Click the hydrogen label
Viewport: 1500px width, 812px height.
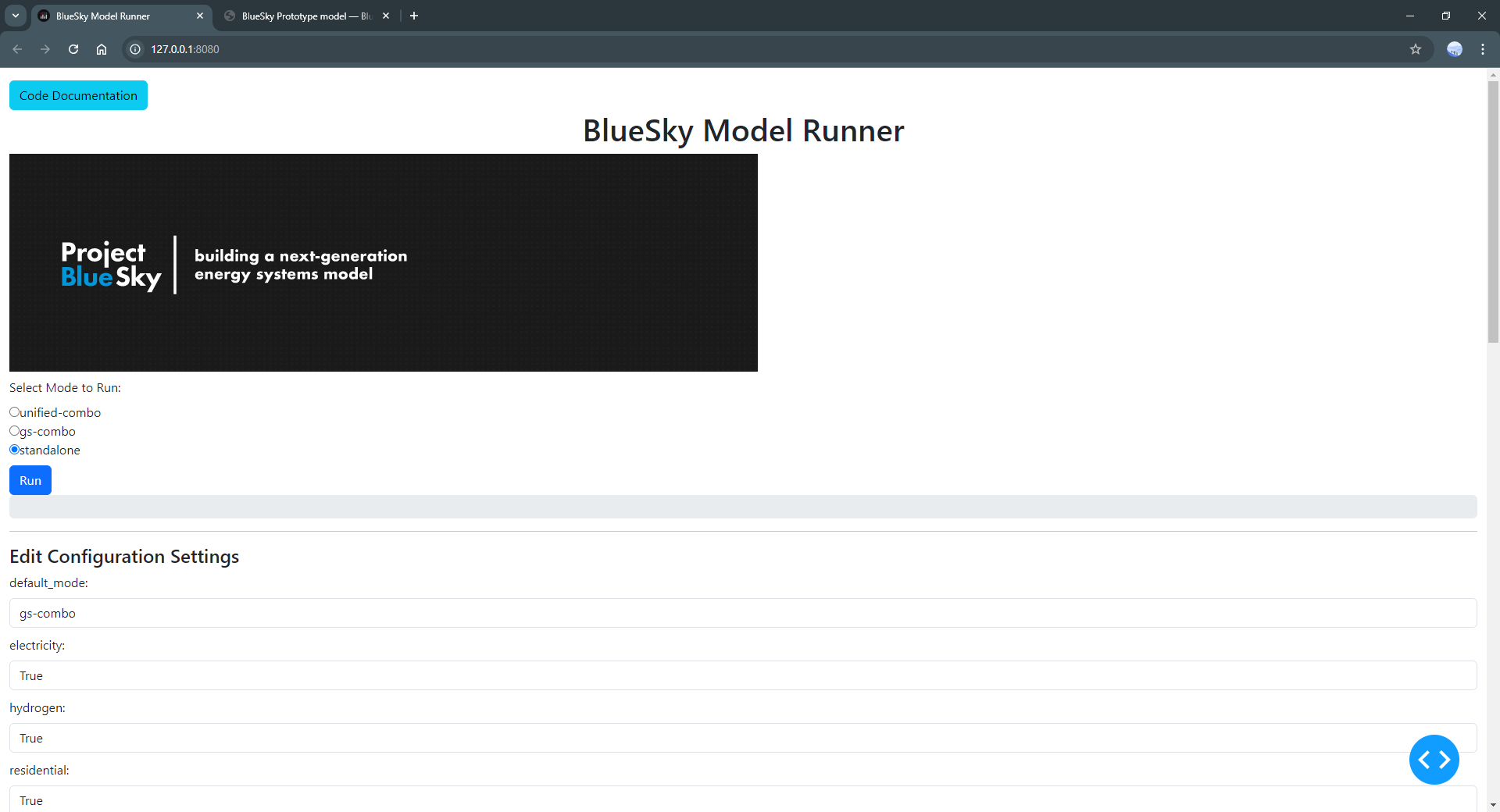click(37, 707)
